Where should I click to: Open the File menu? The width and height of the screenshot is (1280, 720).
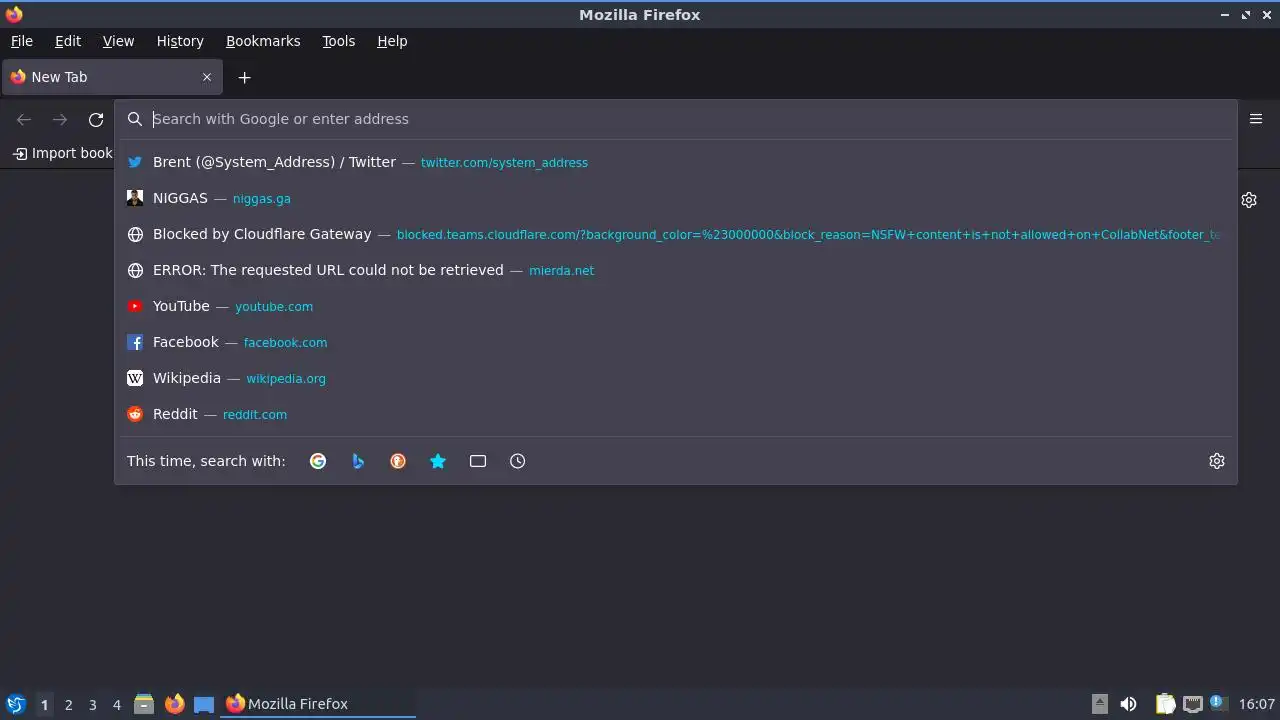point(22,41)
